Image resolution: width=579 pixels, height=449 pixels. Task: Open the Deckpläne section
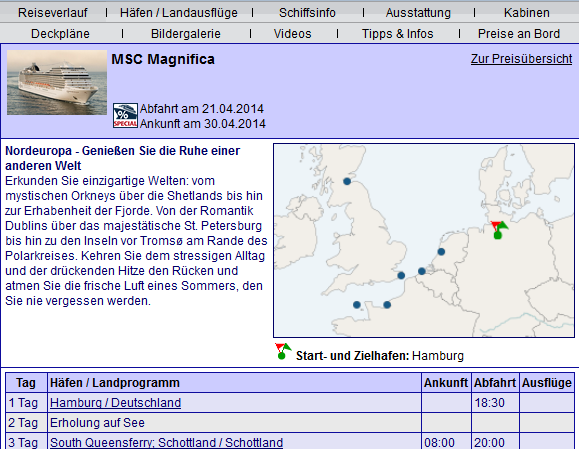(60, 34)
